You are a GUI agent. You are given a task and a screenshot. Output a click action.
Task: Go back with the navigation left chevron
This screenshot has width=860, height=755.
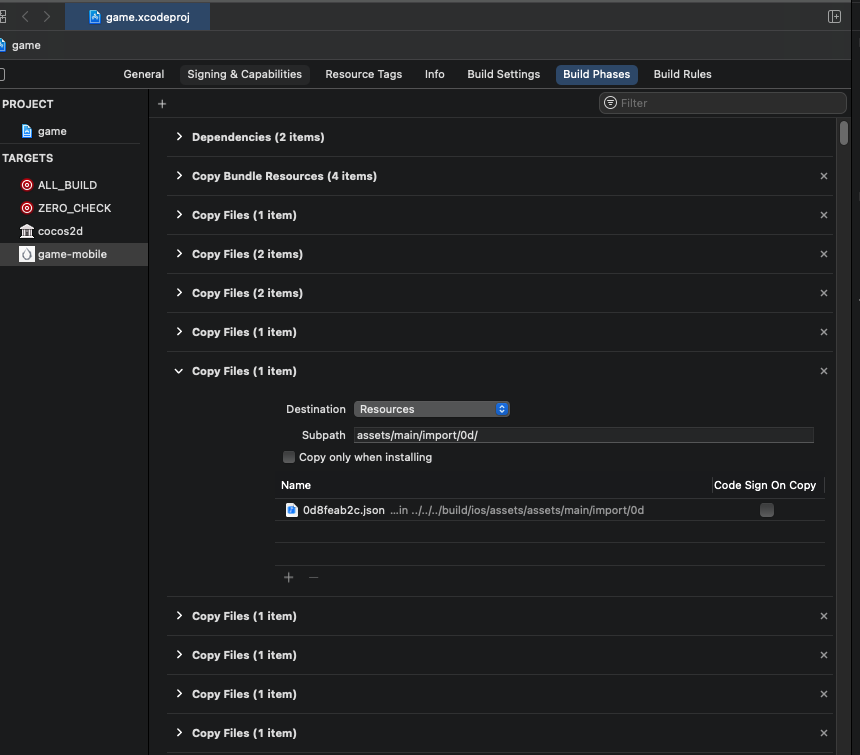coord(25,17)
